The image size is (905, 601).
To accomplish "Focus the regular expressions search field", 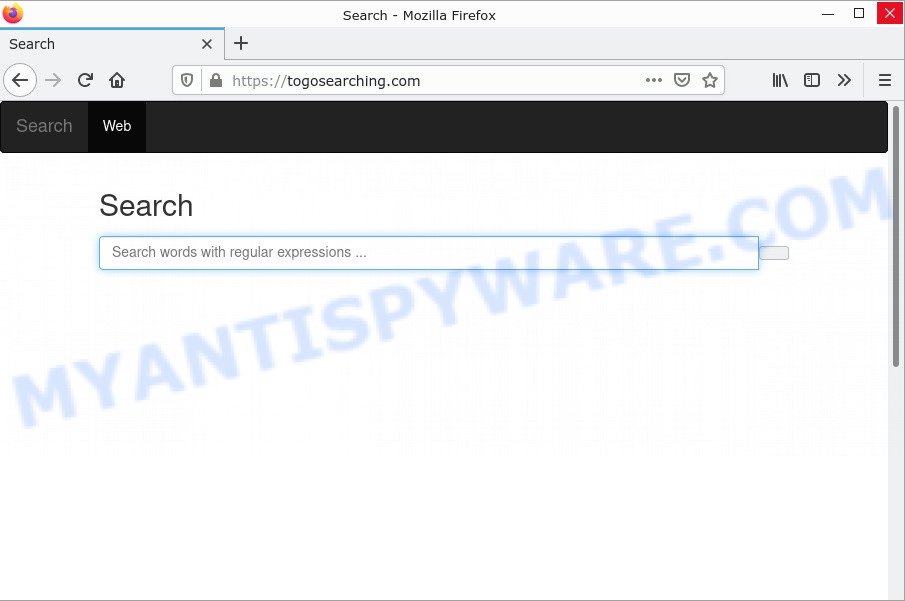I will [429, 252].
